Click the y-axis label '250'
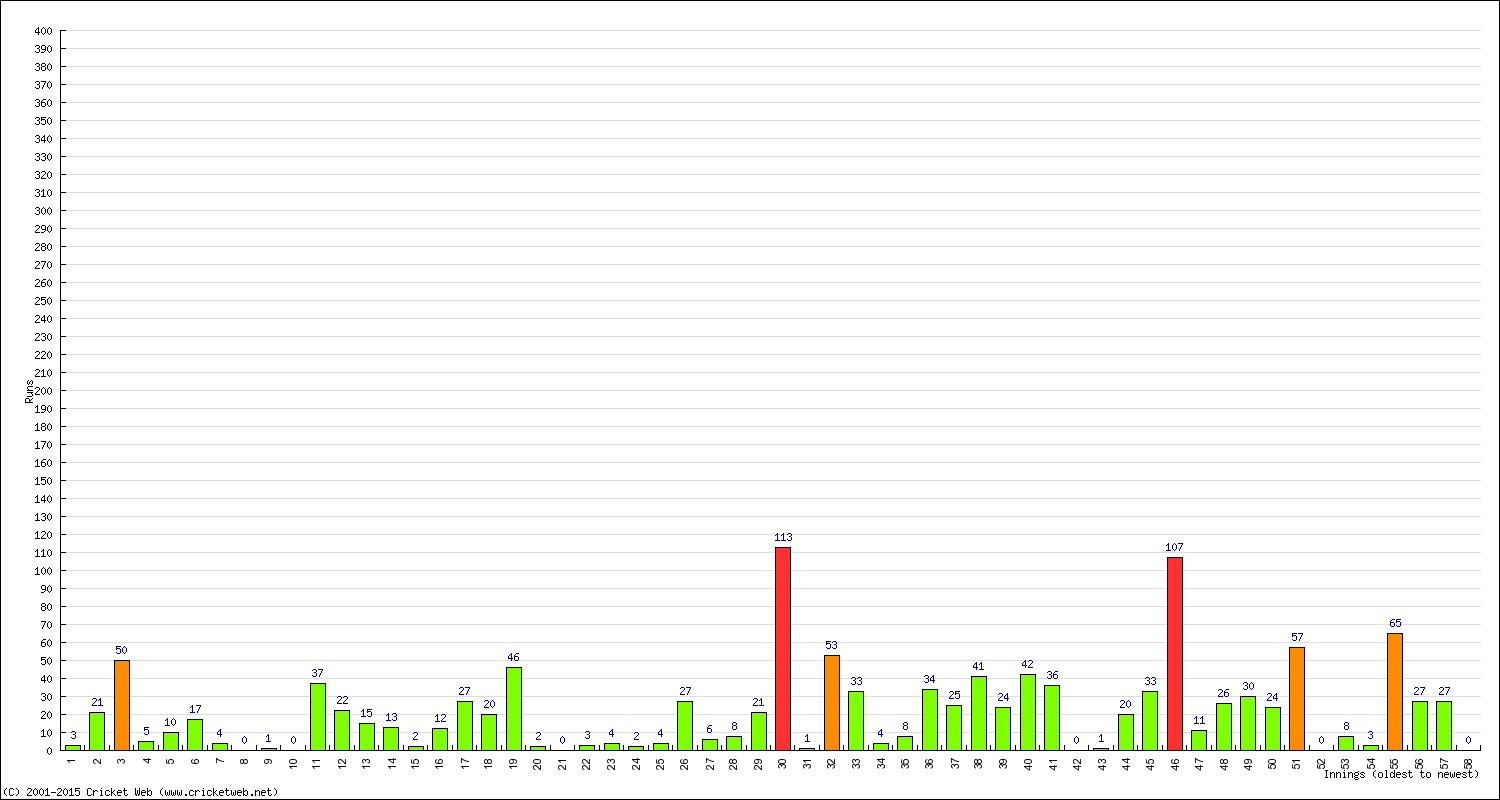The image size is (1500, 800). (x=43, y=301)
